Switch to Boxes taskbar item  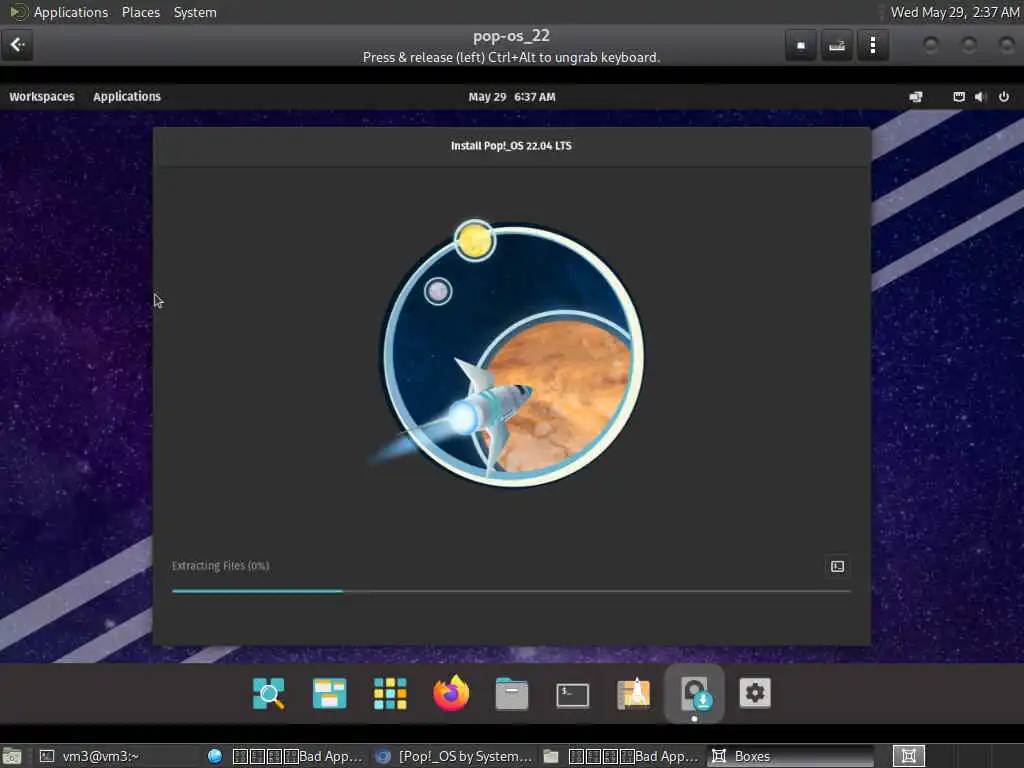tap(790, 756)
